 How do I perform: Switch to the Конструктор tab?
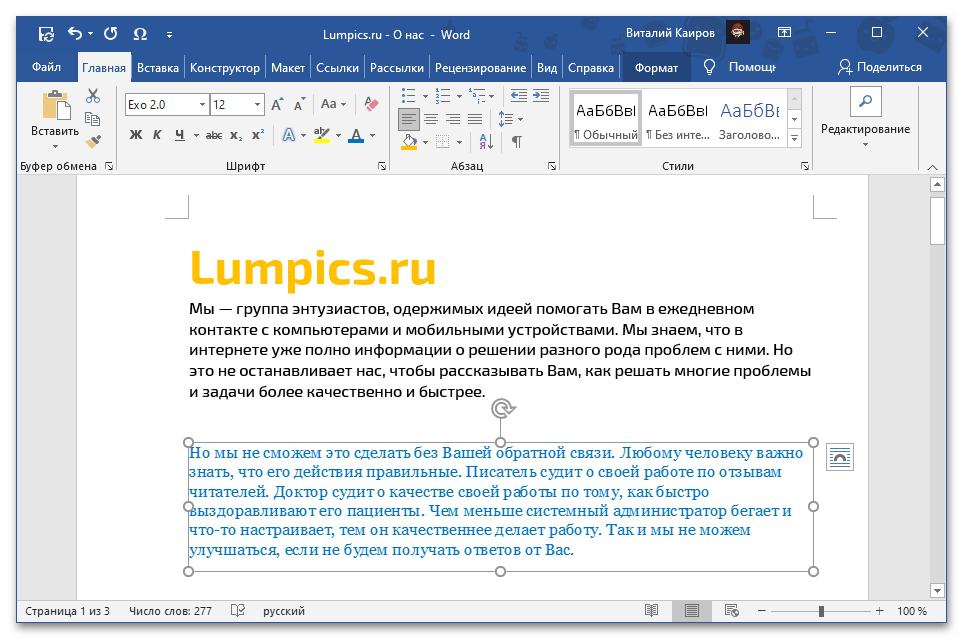pos(225,68)
